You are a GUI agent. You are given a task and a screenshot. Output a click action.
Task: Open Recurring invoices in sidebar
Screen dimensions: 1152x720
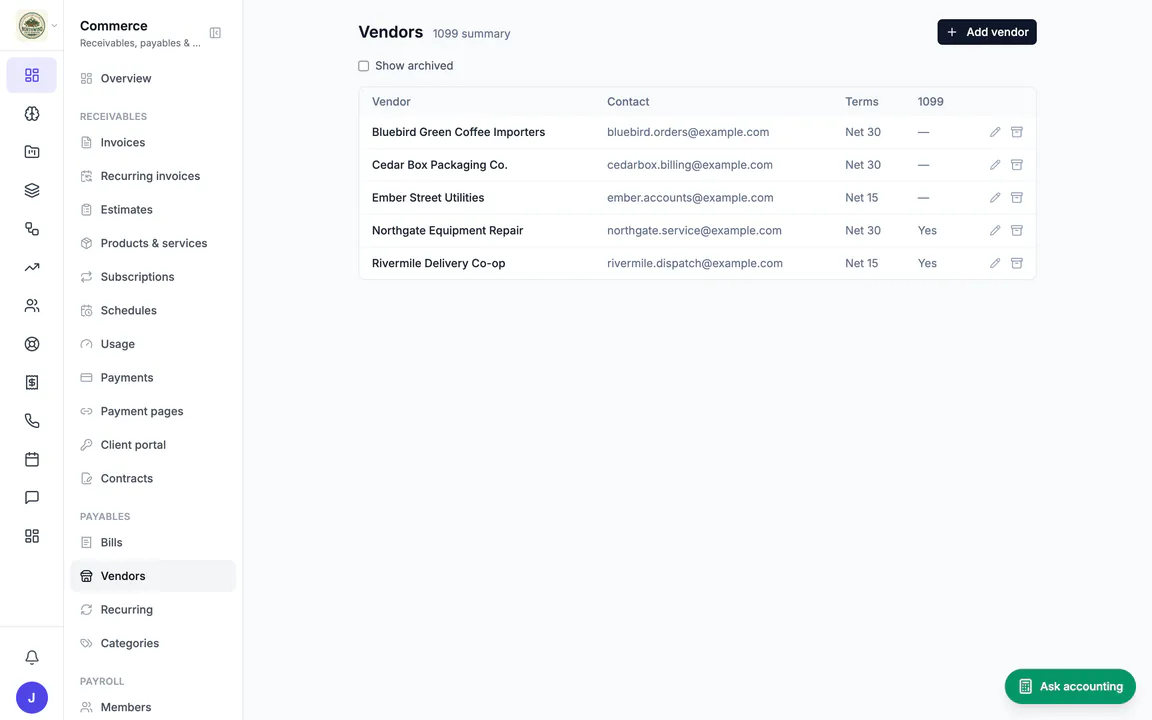tap(153, 176)
